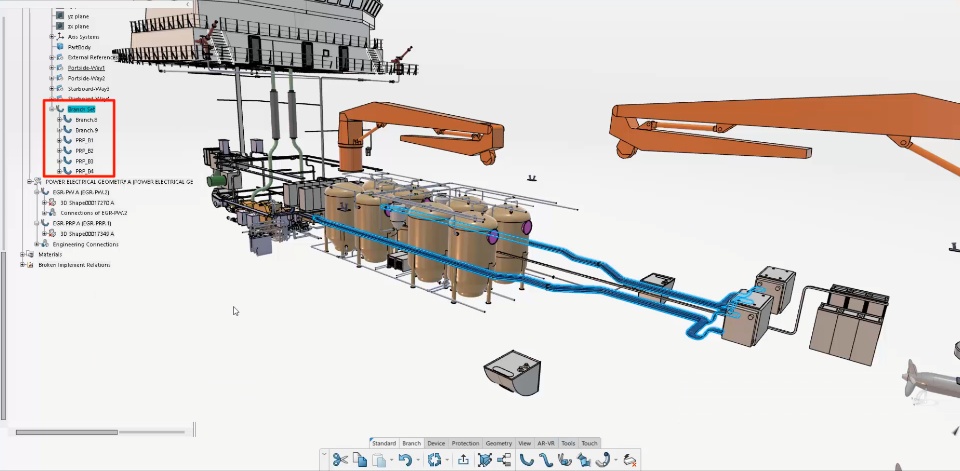960x471 pixels.
Task: Select Broken Implement Relations in tree
Action: (x=74, y=265)
